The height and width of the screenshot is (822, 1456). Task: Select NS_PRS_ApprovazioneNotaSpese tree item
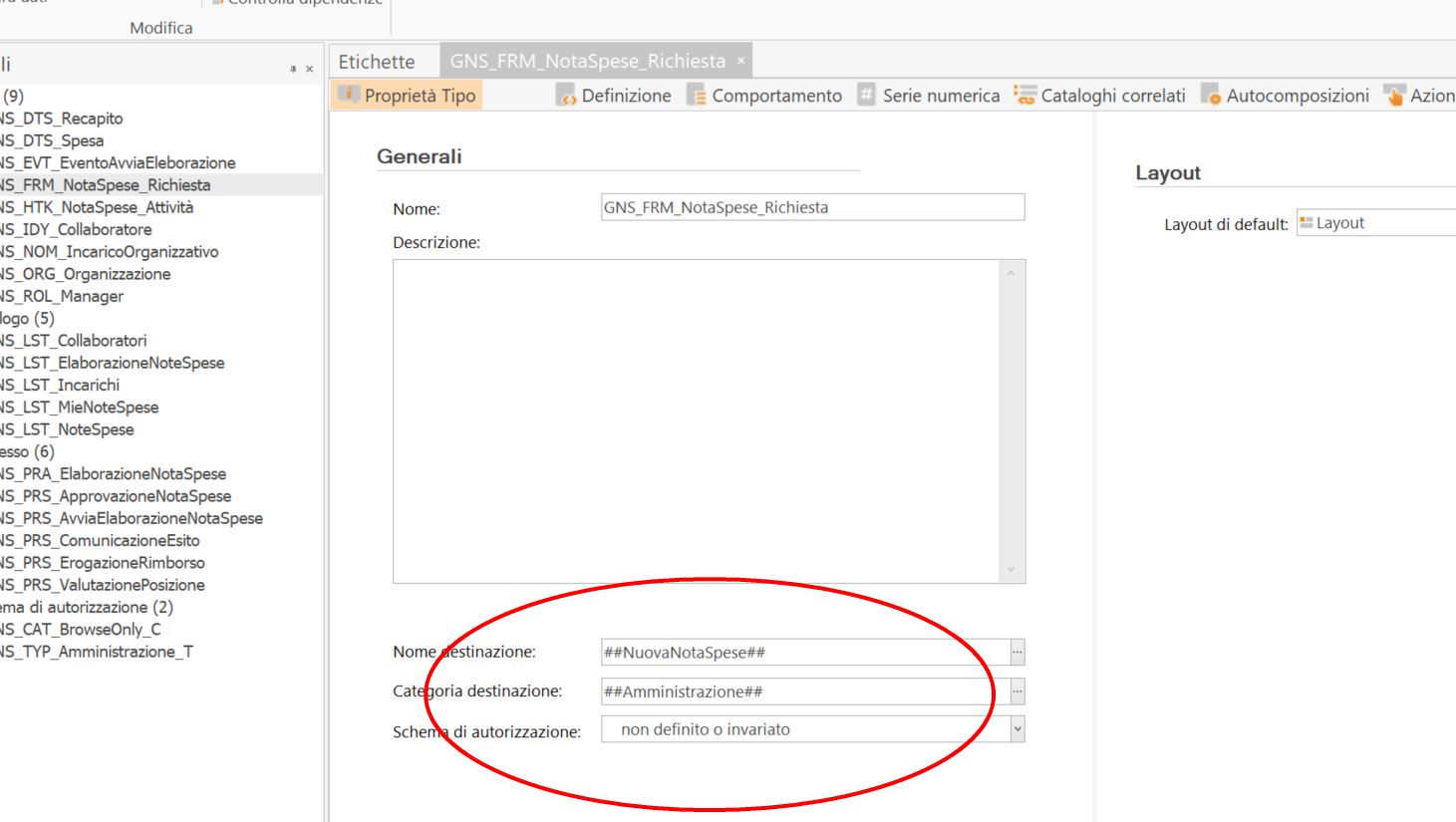coord(116,496)
